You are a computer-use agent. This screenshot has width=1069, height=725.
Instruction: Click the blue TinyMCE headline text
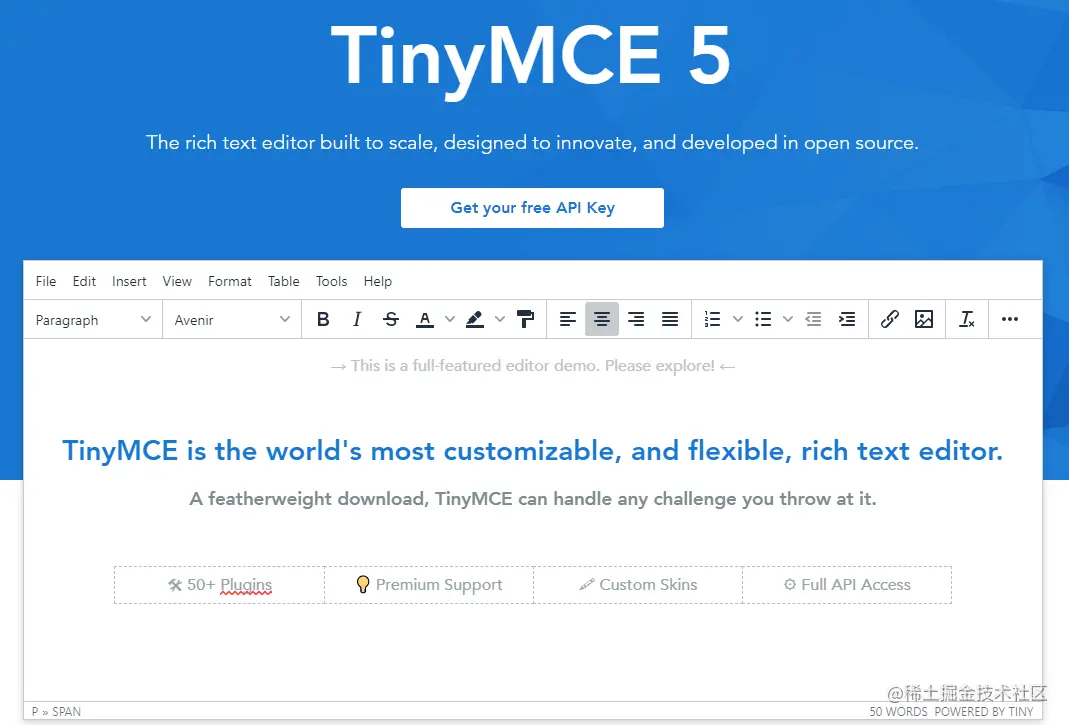point(532,451)
